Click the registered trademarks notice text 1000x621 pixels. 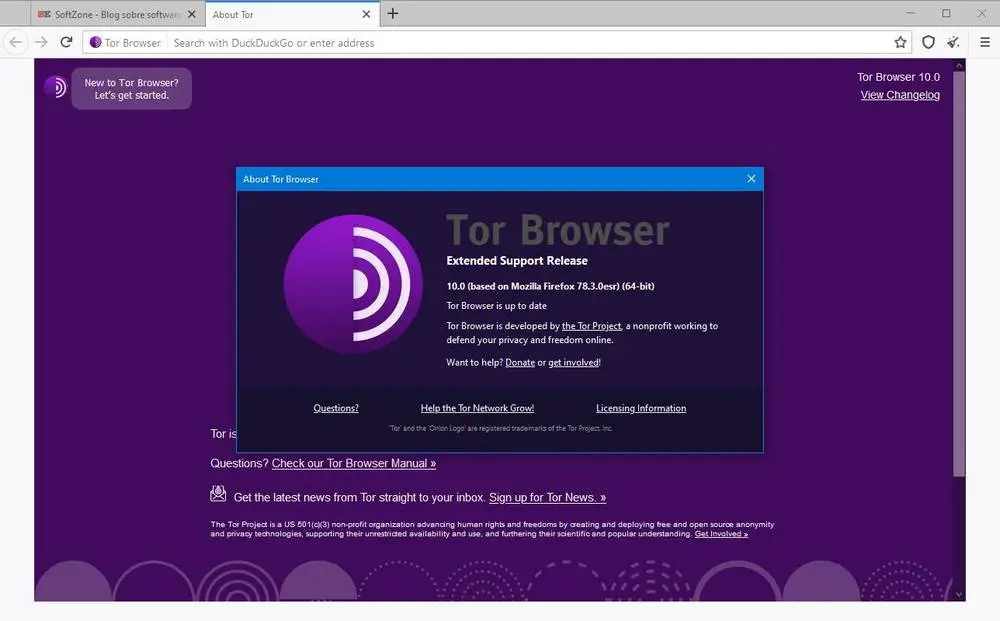click(x=501, y=428)
